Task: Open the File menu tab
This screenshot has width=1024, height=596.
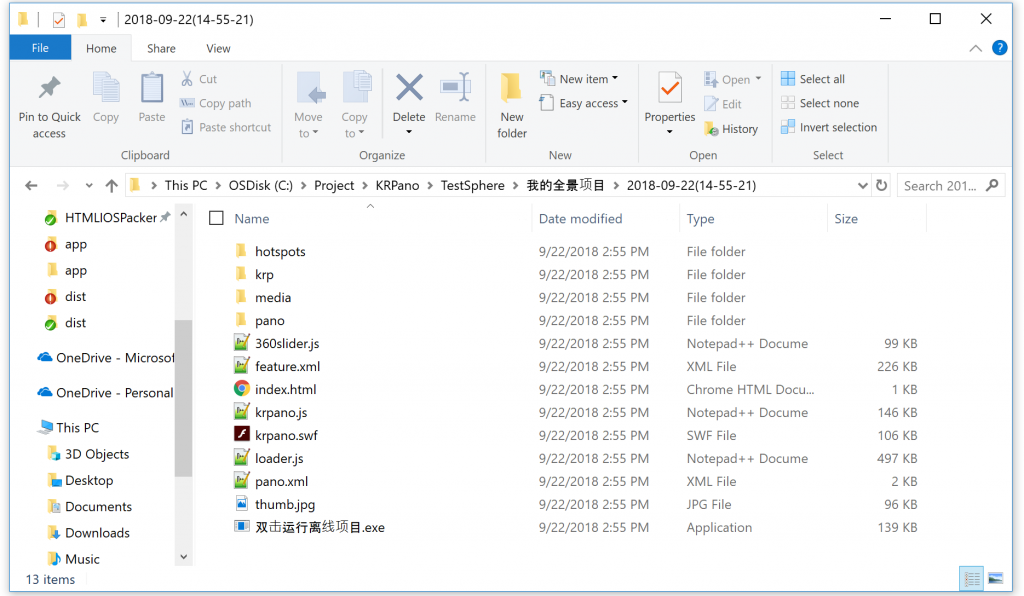Action: point(40,48)
